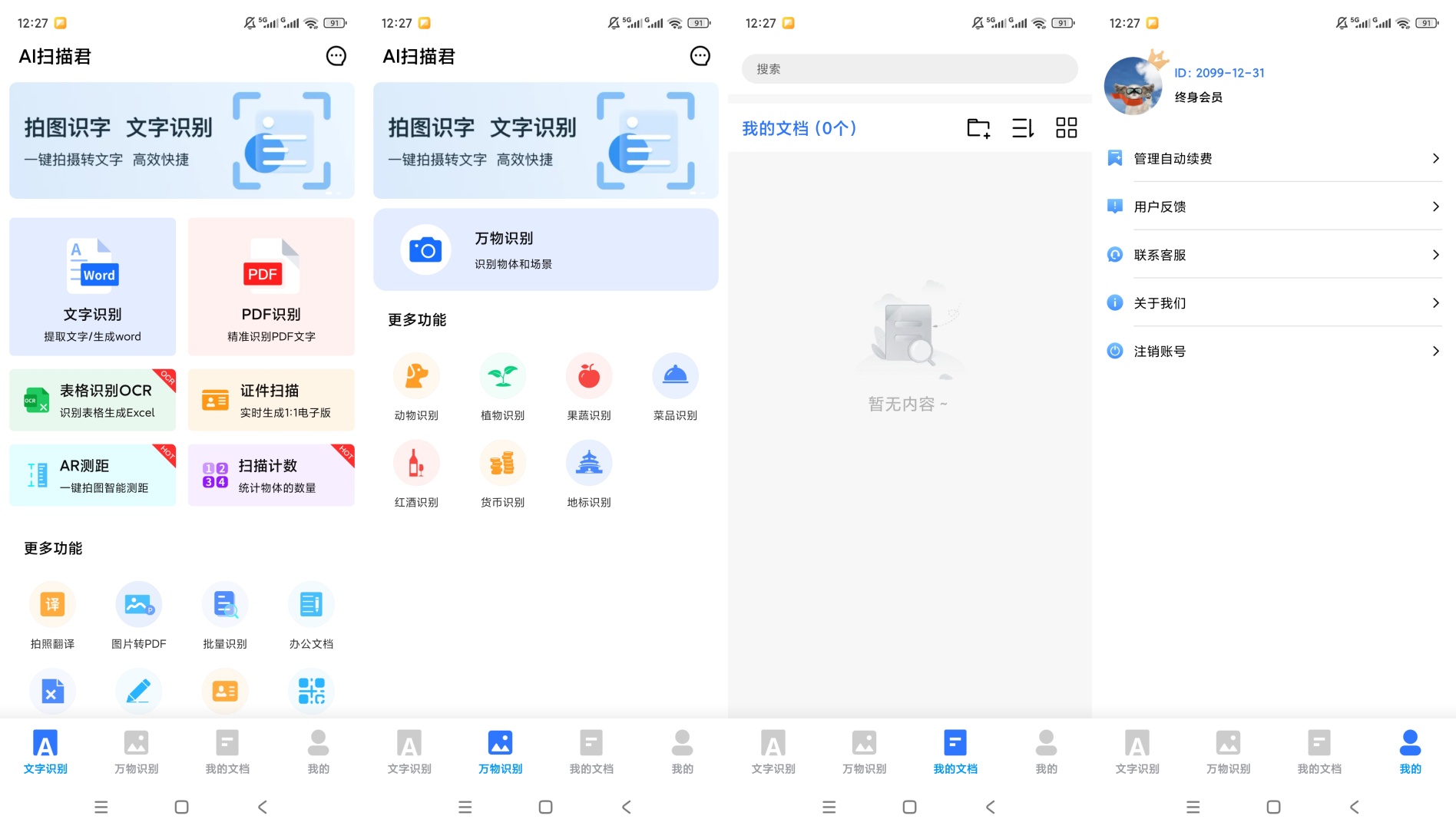Open the documents sort order icon
This screenshot has width=1456, height=829.
click(x=1023, y=128)
